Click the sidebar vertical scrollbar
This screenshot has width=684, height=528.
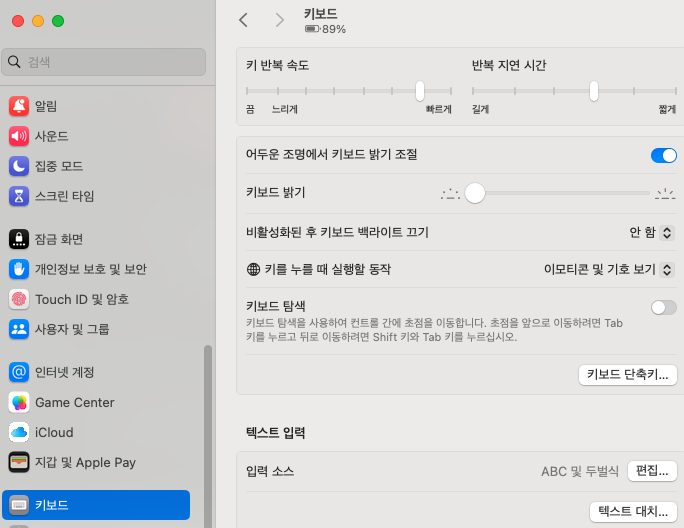[x=208, y=436]
